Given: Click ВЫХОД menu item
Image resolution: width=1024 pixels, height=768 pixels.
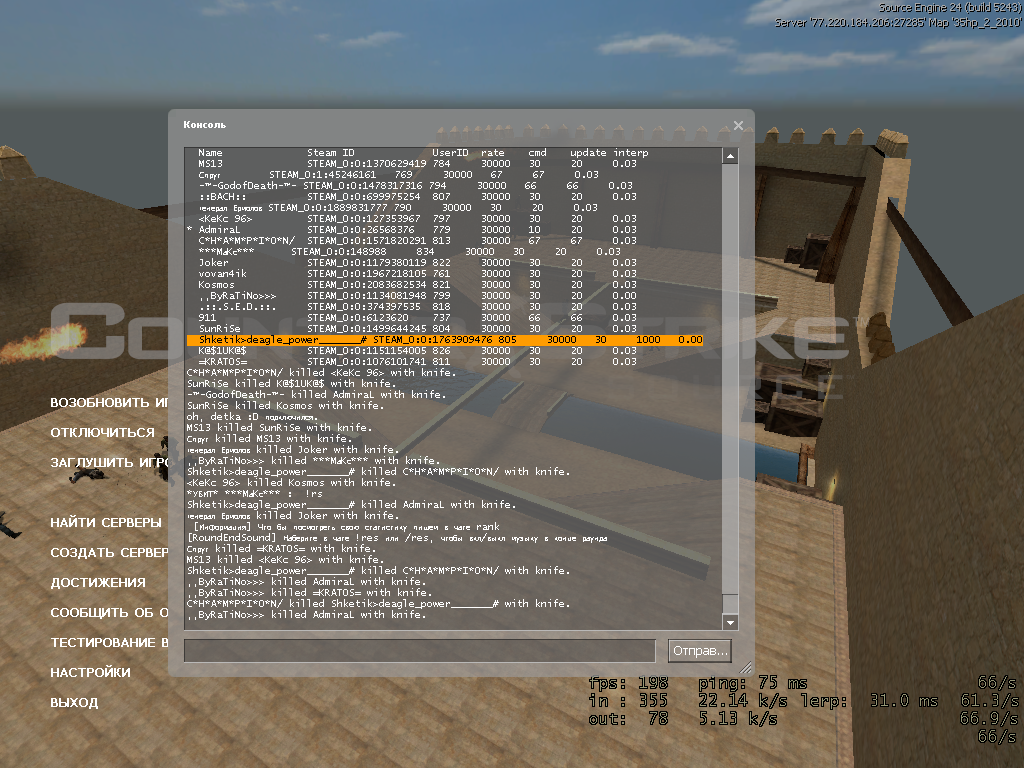Looking at the screenshot, I should point(74,703).
